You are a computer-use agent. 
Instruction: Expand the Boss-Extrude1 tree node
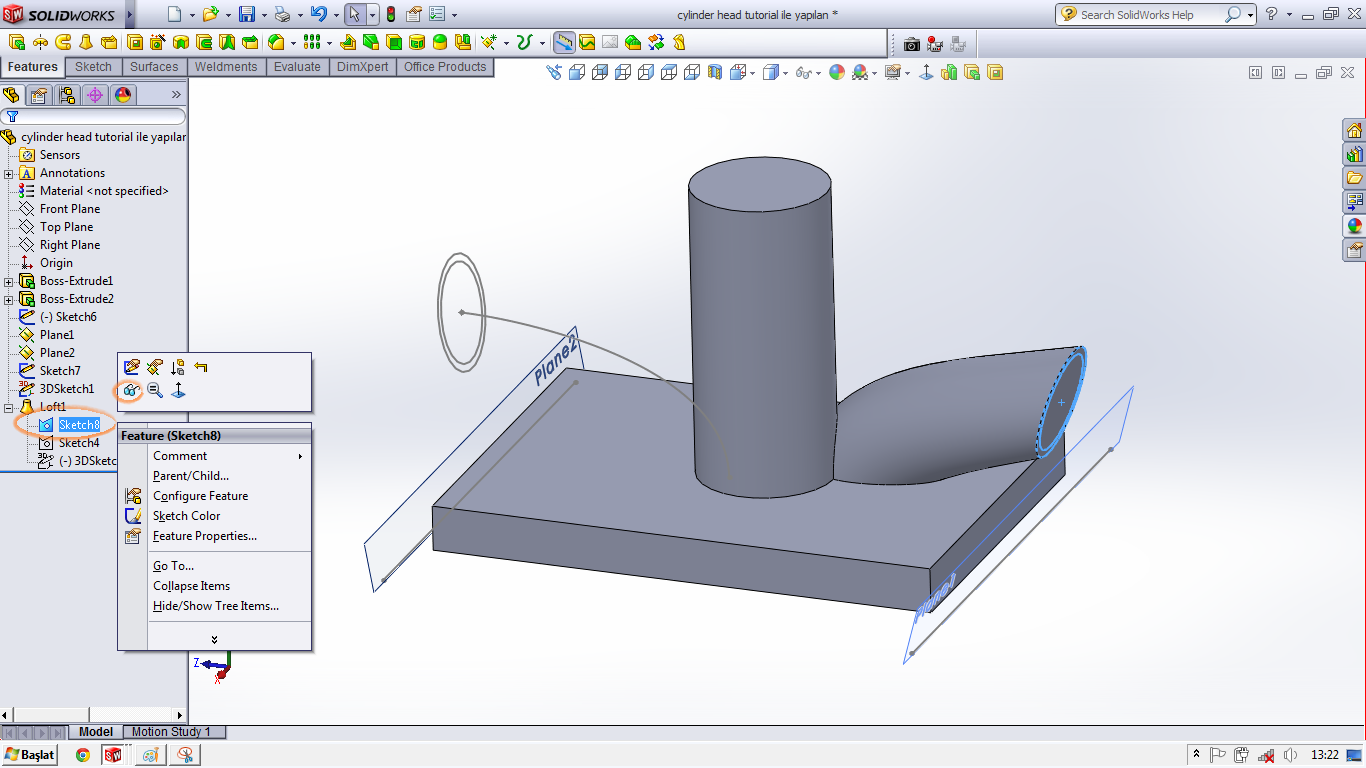point(9,281)
